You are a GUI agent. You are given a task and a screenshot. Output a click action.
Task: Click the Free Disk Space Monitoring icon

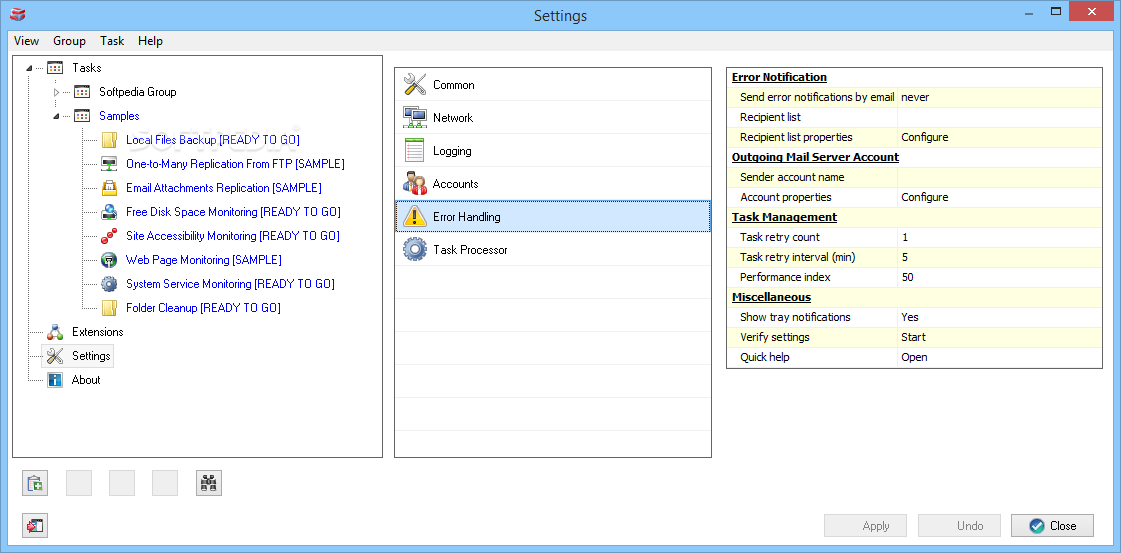point(109,212)
